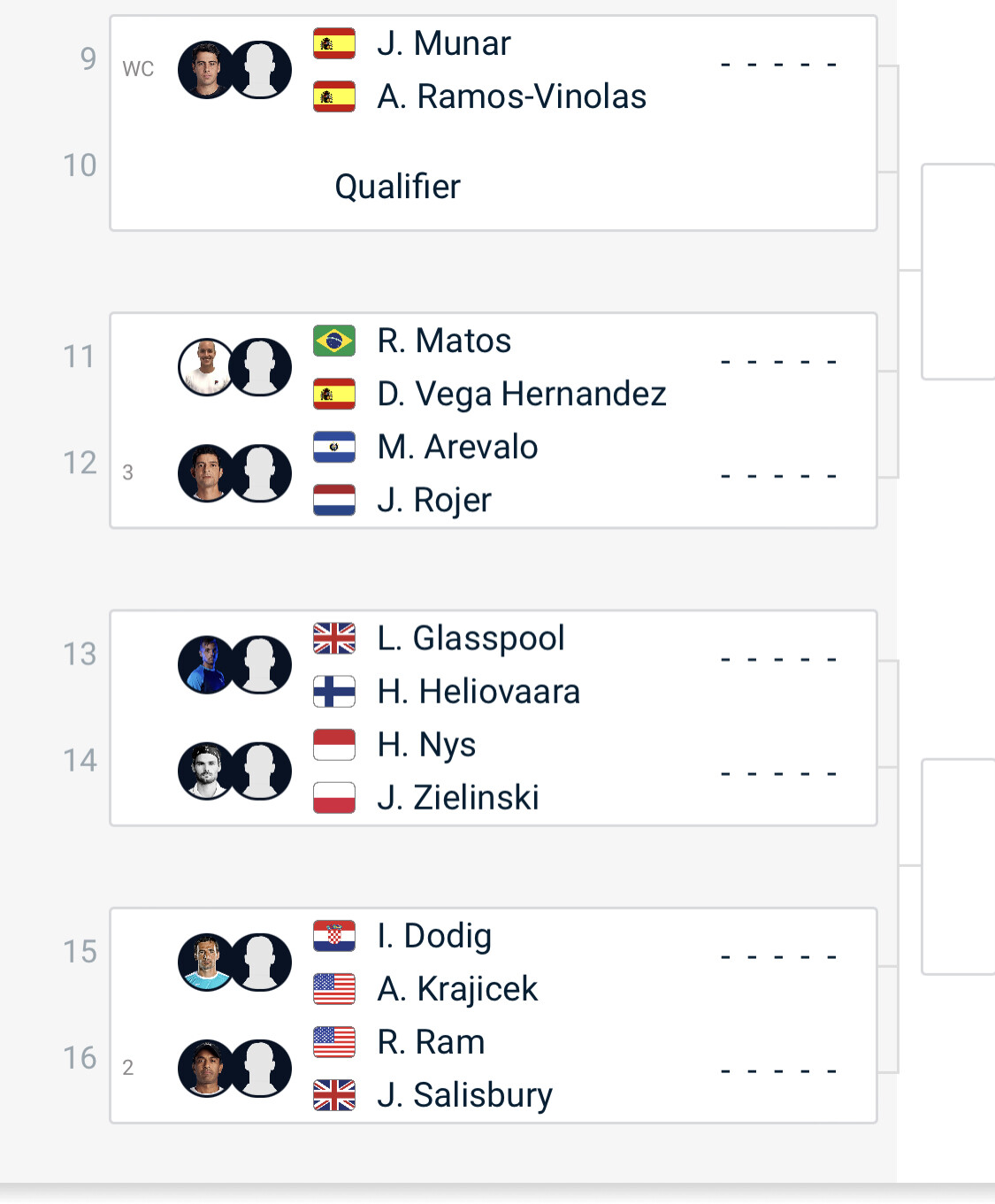Click the Finland flag beside H. Heliovaara
This screenshot has width=995, height=1204.
334,691
